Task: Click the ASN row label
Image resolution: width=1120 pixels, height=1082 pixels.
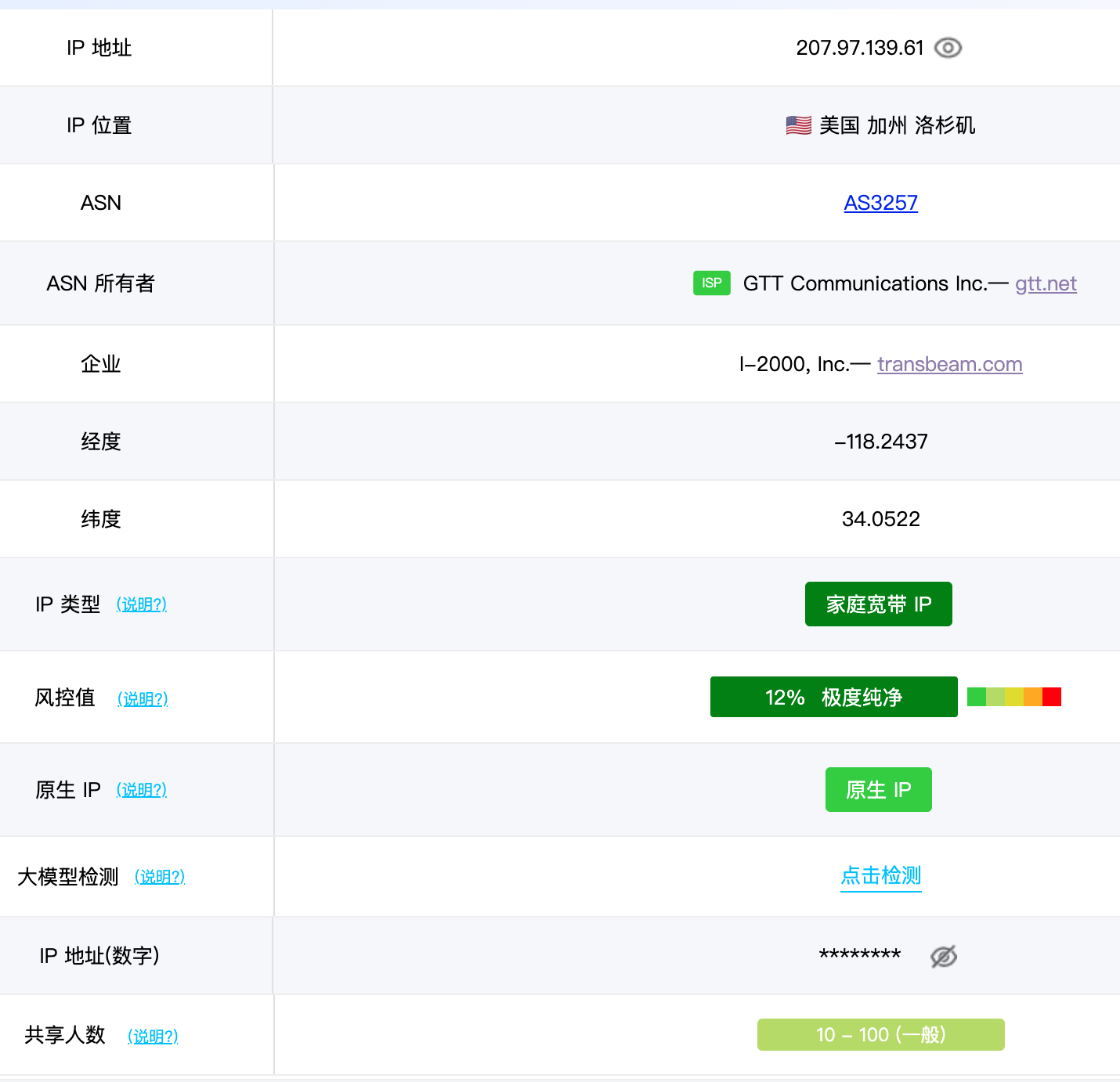Action: [101, 203]
